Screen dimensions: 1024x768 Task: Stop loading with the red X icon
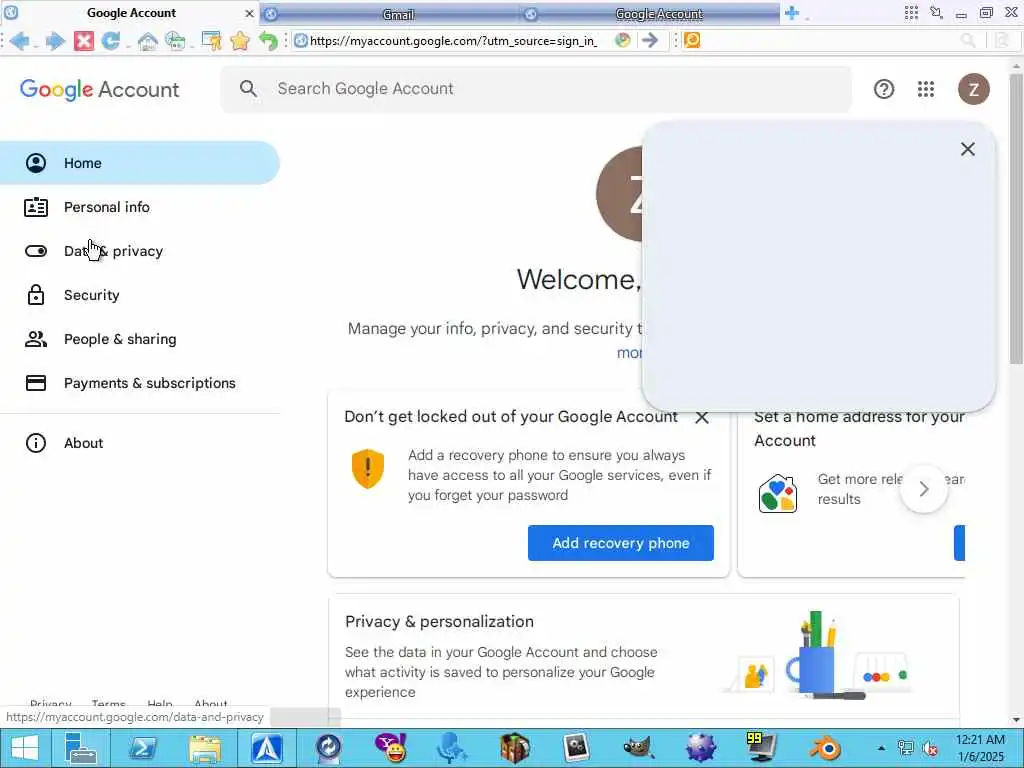tap(84, 40)
